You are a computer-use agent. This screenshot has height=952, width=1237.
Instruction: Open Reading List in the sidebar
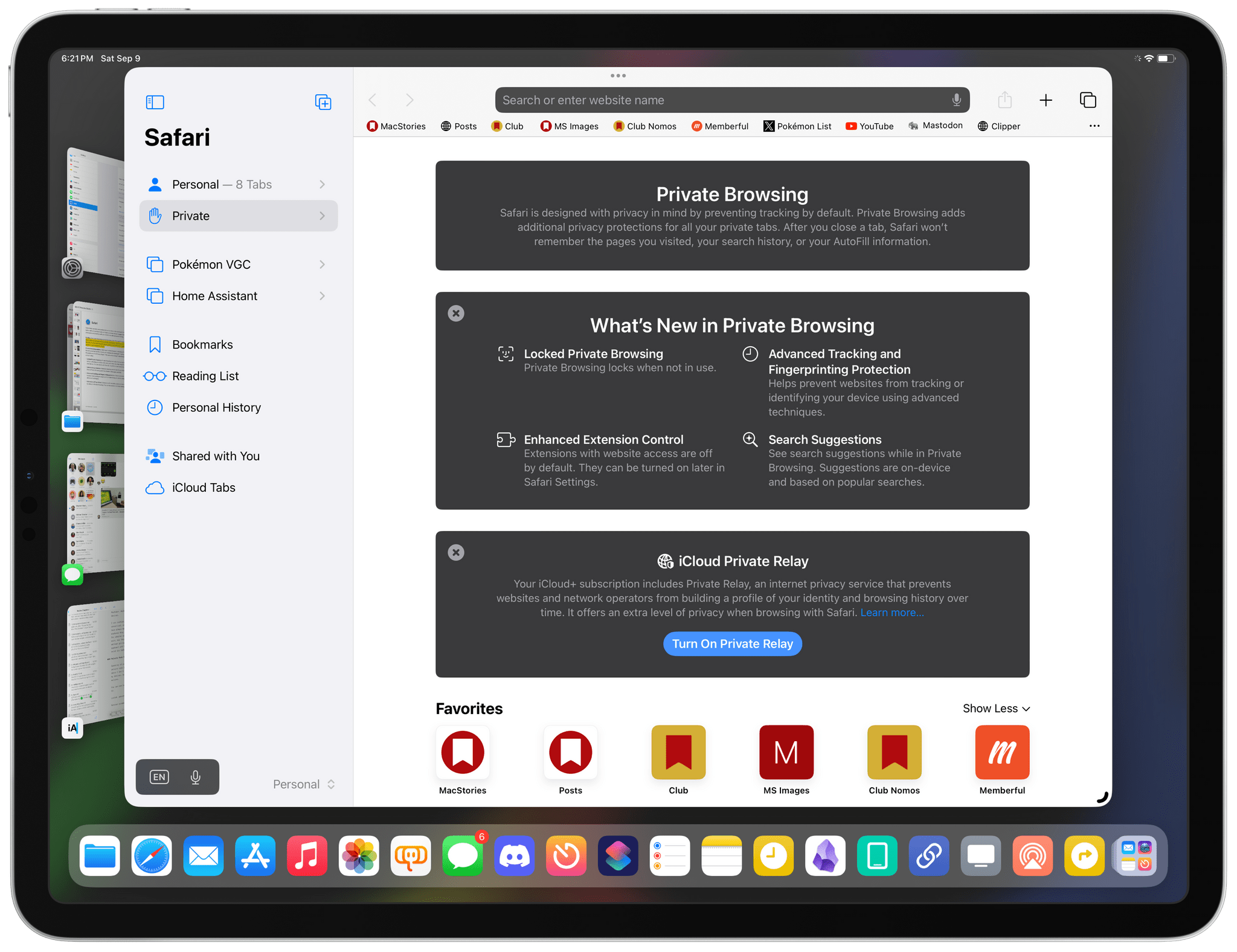(238, 376)
